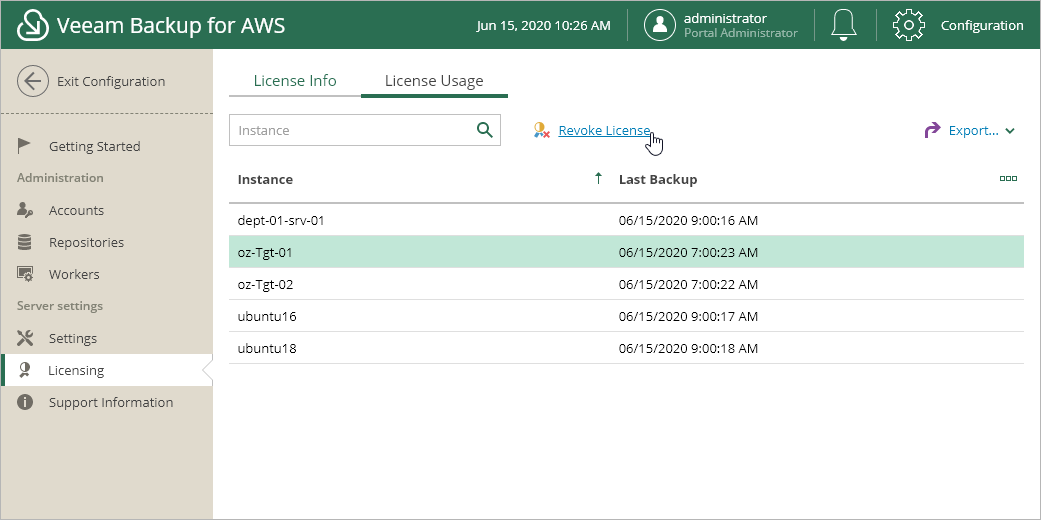Screen dimensions: 1041x520
Task: Open the Configuration gear icon
Action: [x=908, y=25]
